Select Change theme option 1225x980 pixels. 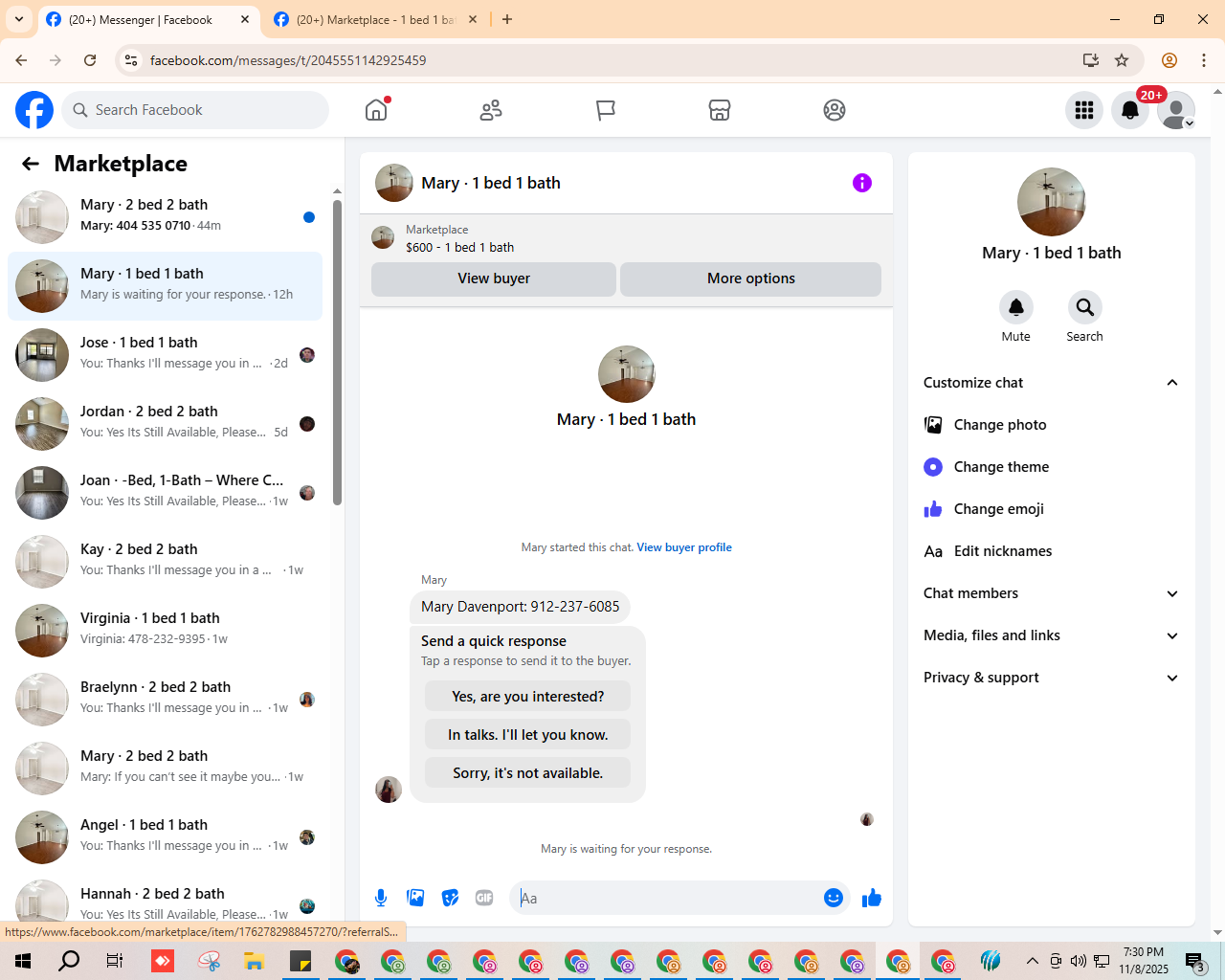pyautogui.click(x=1052, y=467)
